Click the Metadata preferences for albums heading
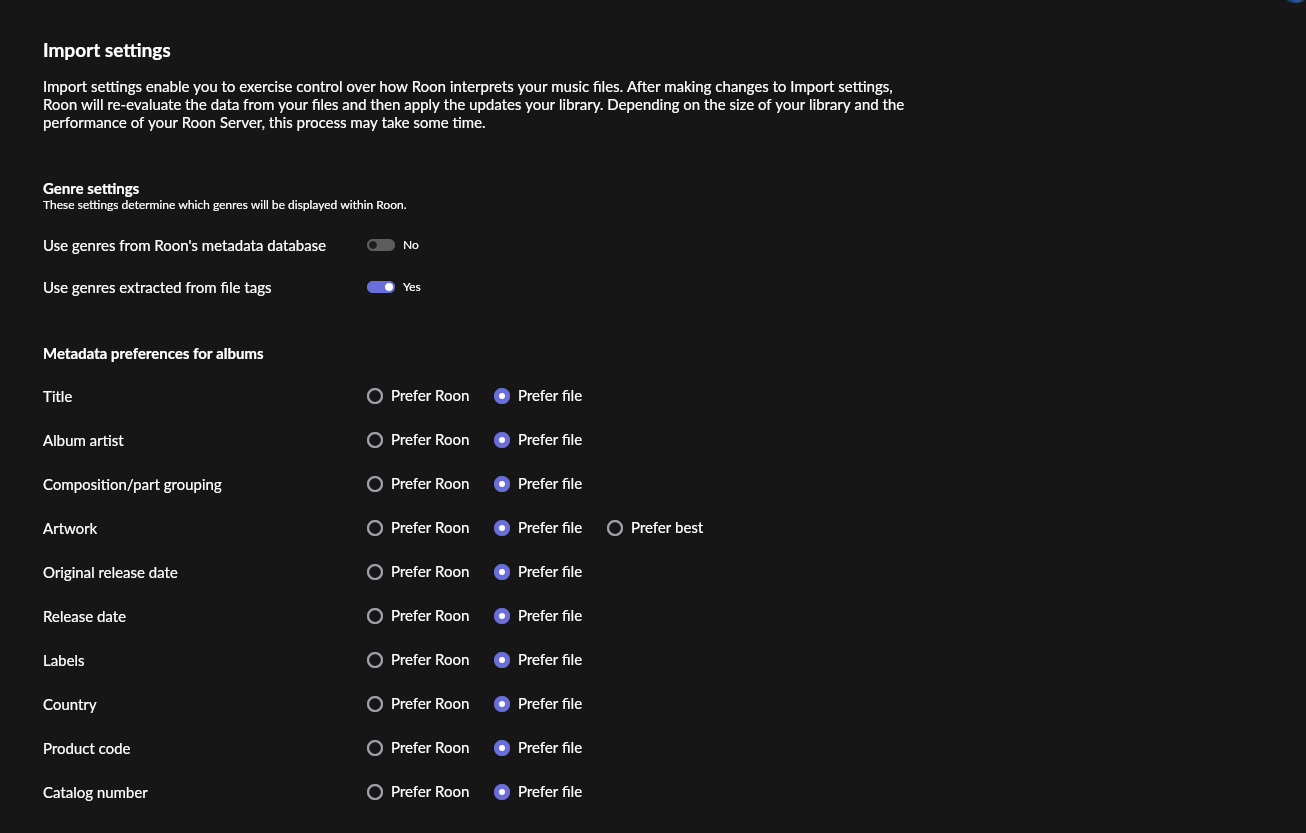Viewport: 1306px width, 833px height. pos(153,354)
